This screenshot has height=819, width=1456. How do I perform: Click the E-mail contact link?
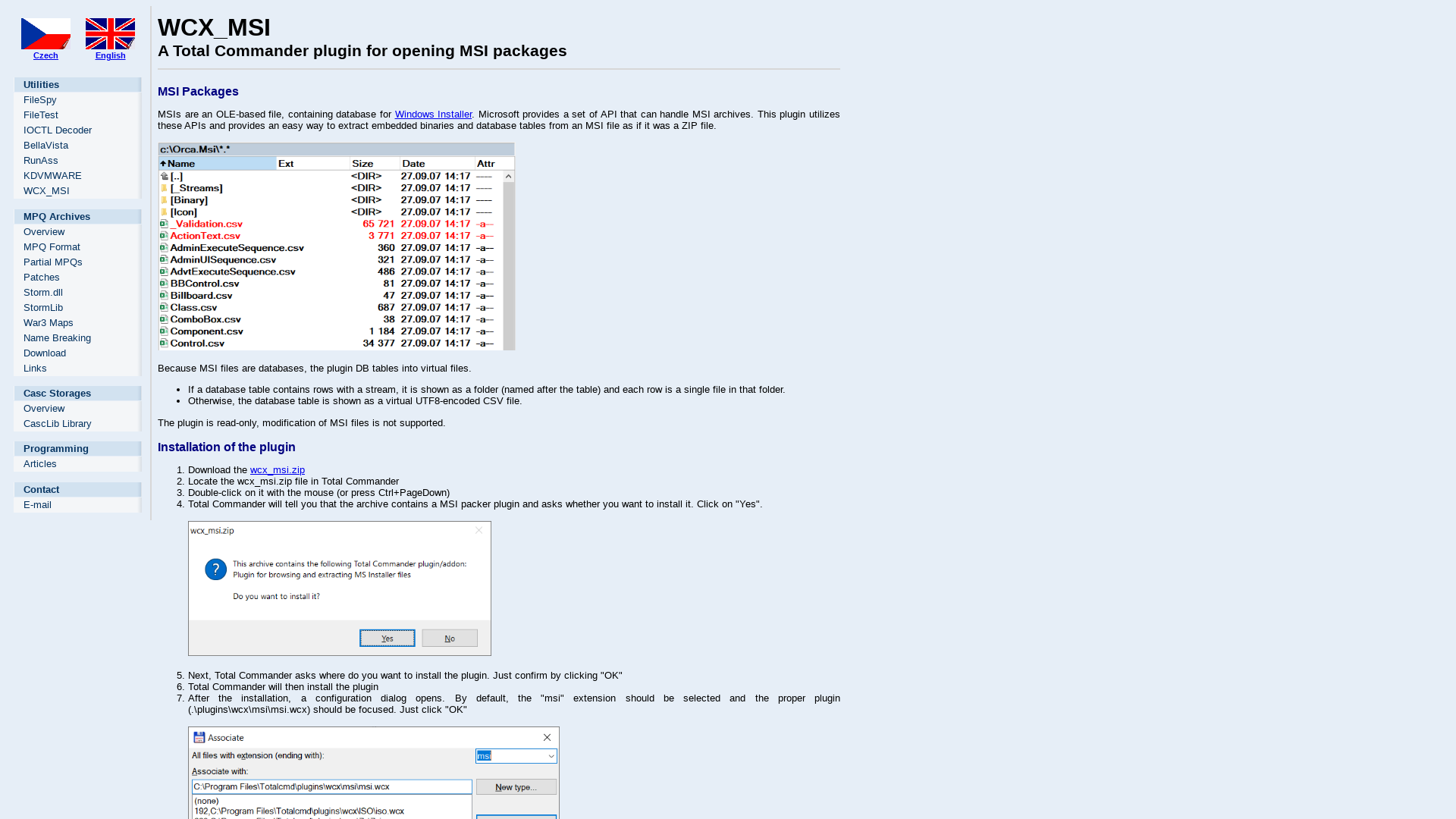click(37, 504)
